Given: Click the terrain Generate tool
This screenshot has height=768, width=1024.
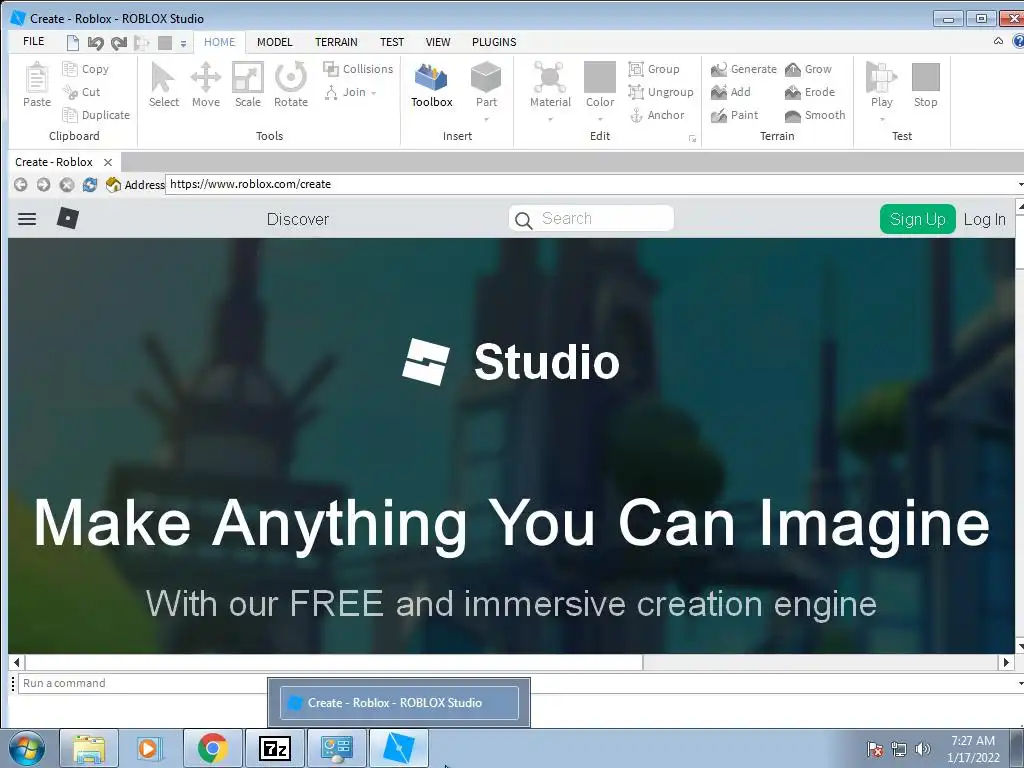Looking at the screenshot, I should coord(744,69).
